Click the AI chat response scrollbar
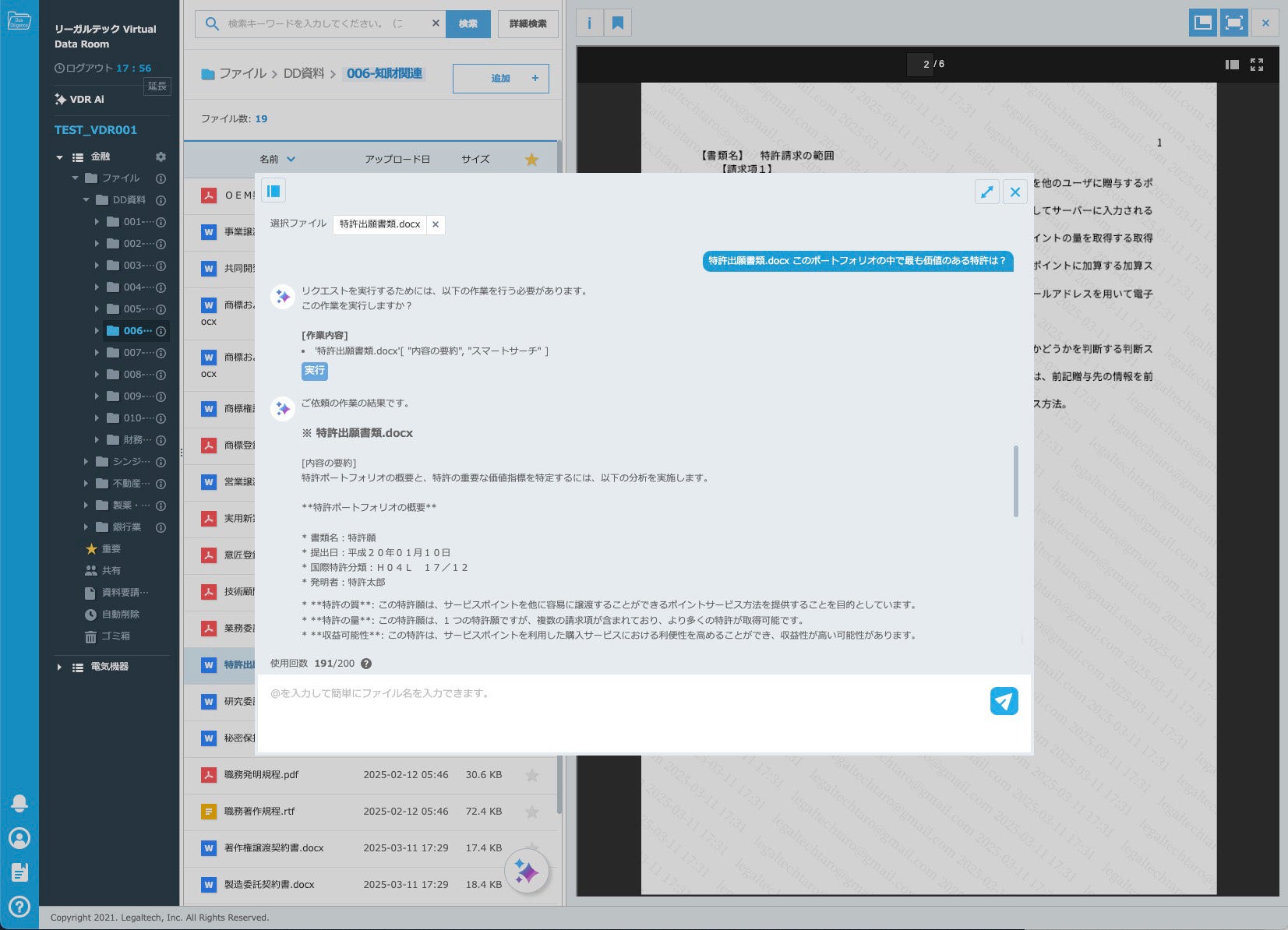This screenshot has height=930, width=1288. [1015, 481]
